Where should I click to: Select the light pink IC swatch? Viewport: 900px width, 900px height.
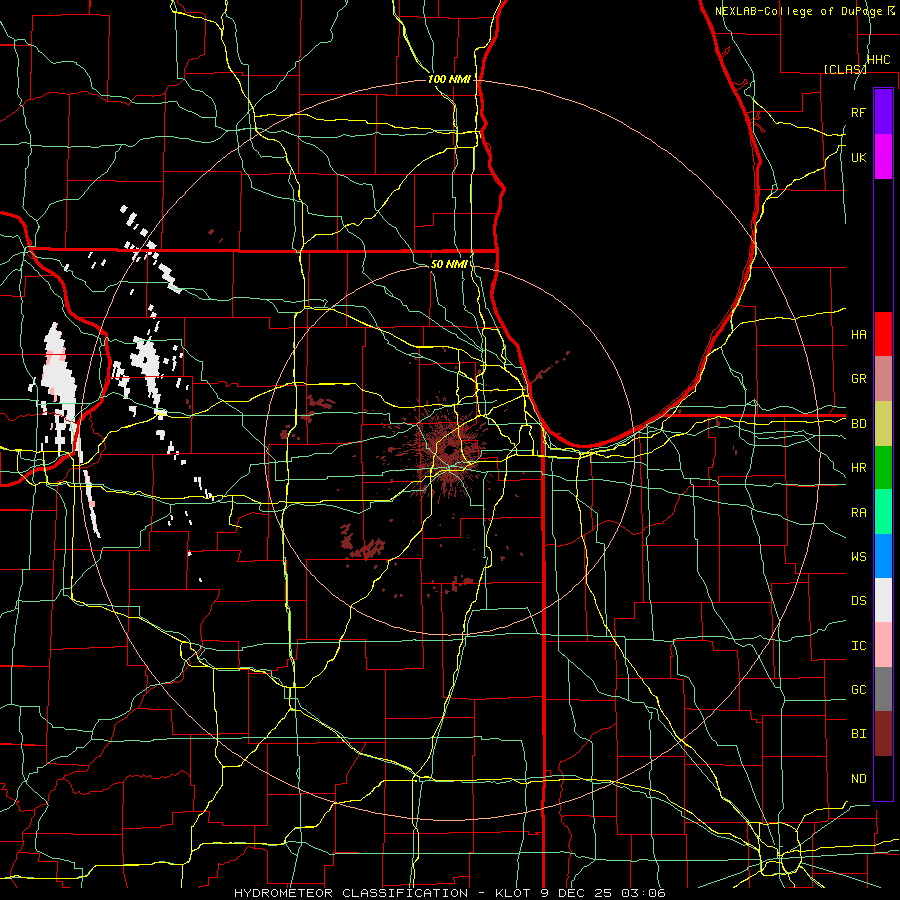coord(883,645)
